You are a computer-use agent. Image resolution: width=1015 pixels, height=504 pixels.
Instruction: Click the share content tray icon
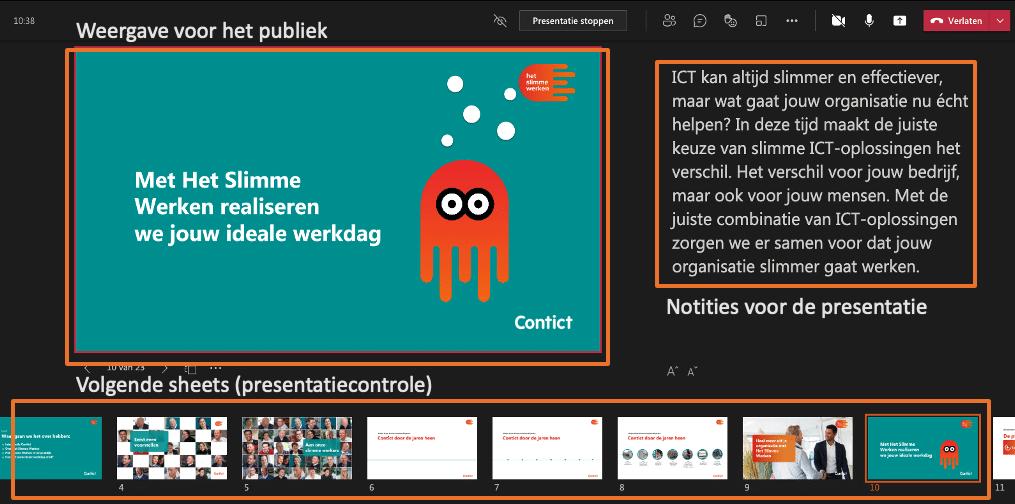pyautogui.click(x=899, y=20)
